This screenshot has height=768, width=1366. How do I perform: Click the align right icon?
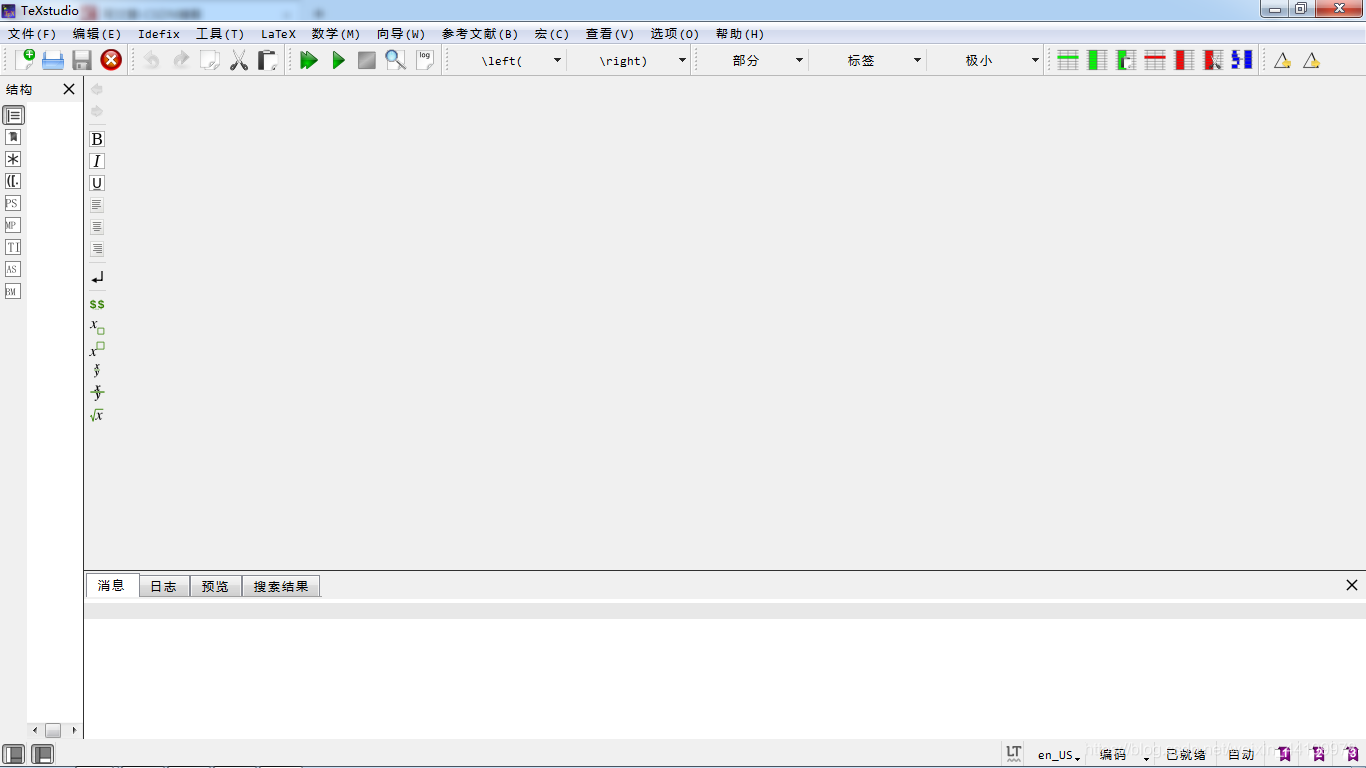[x=97, y=249]
